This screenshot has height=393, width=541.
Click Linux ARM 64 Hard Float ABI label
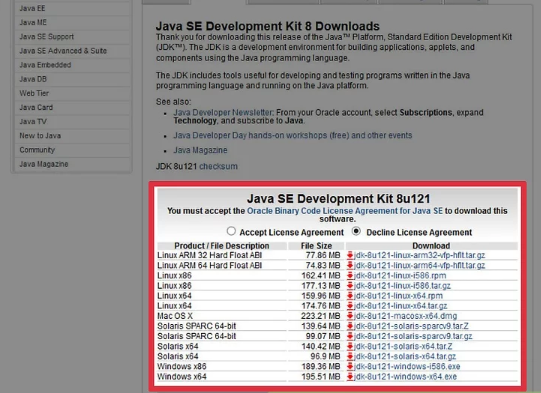click(x=209, y=265)
